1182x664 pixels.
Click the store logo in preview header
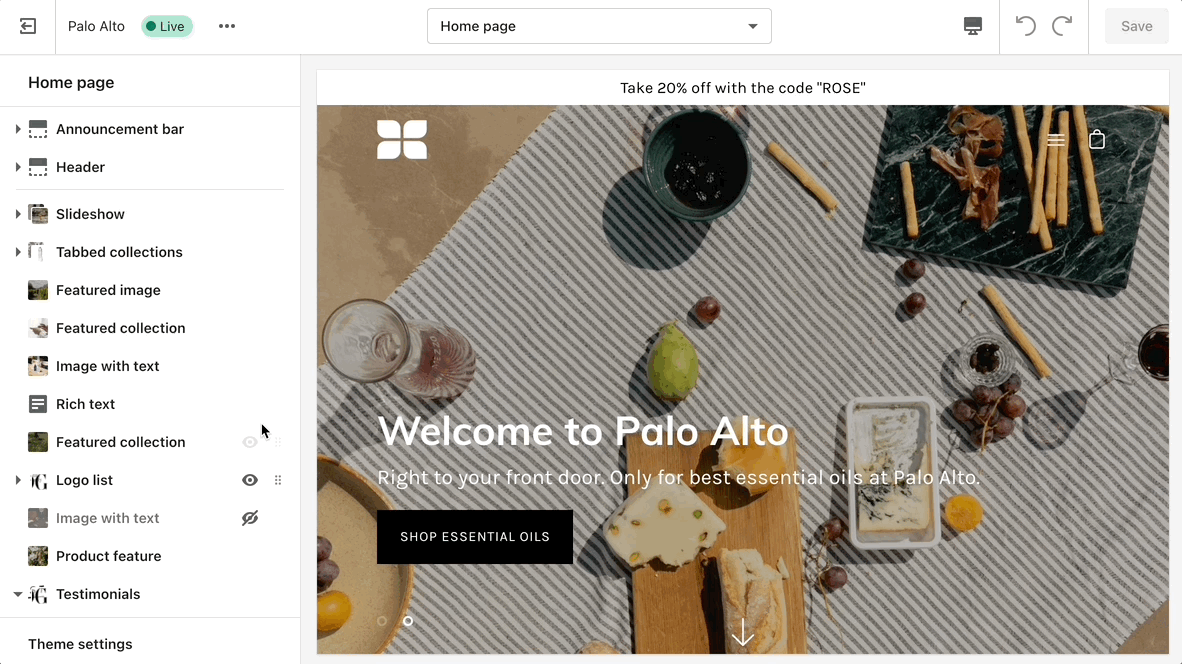[402, 140]
